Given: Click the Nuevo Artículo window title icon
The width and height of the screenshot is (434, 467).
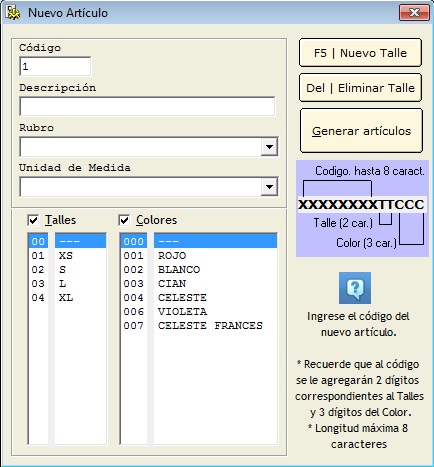Looking at the screenshot, I should click(13, 13).
